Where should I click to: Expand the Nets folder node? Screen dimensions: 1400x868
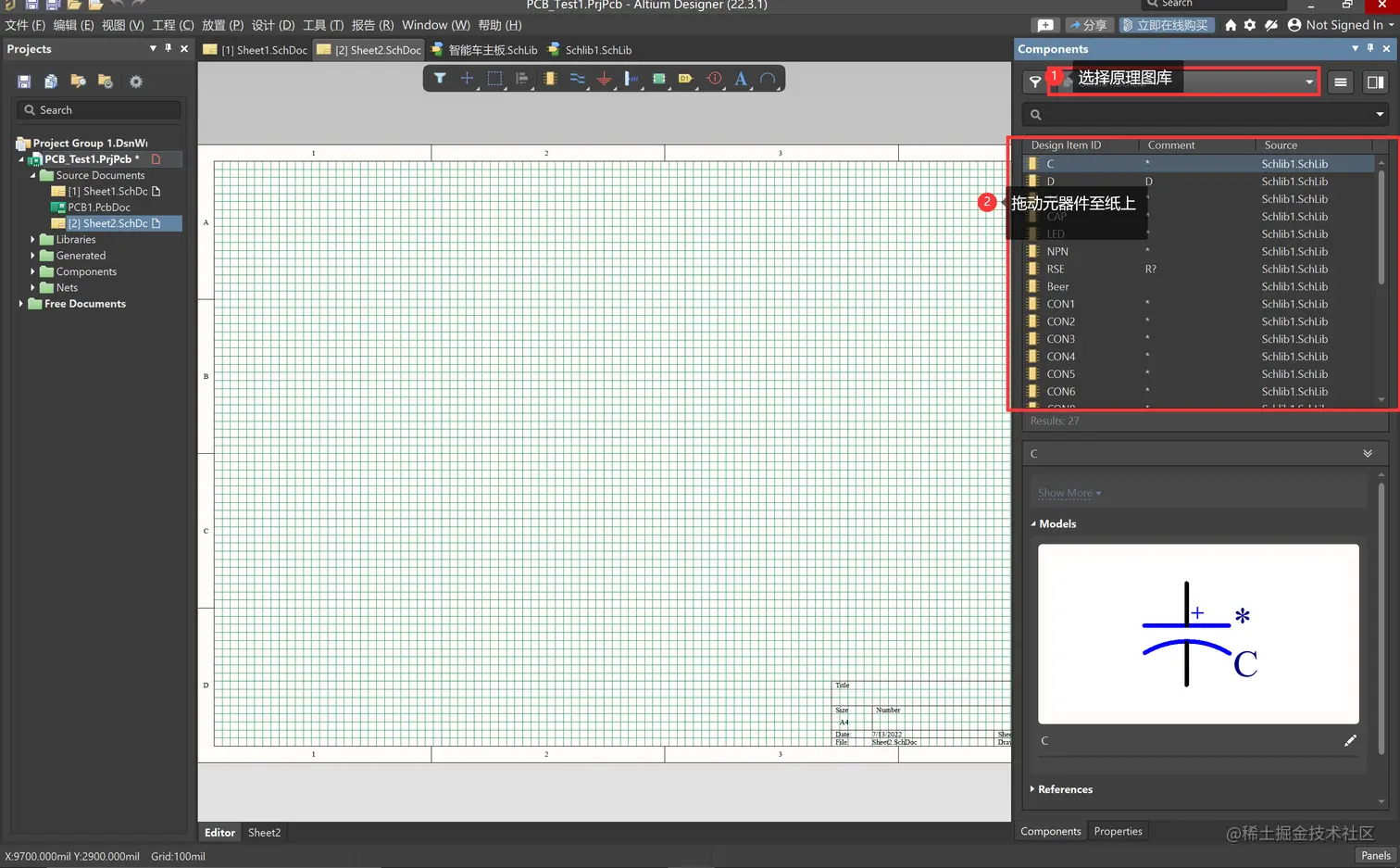click(32, 288)
